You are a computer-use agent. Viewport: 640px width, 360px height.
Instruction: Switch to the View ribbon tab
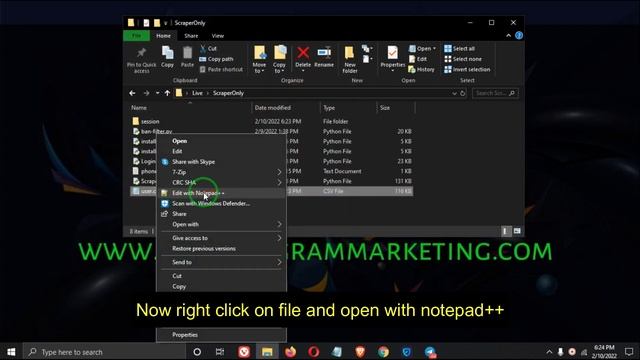(x=218, y=36)
